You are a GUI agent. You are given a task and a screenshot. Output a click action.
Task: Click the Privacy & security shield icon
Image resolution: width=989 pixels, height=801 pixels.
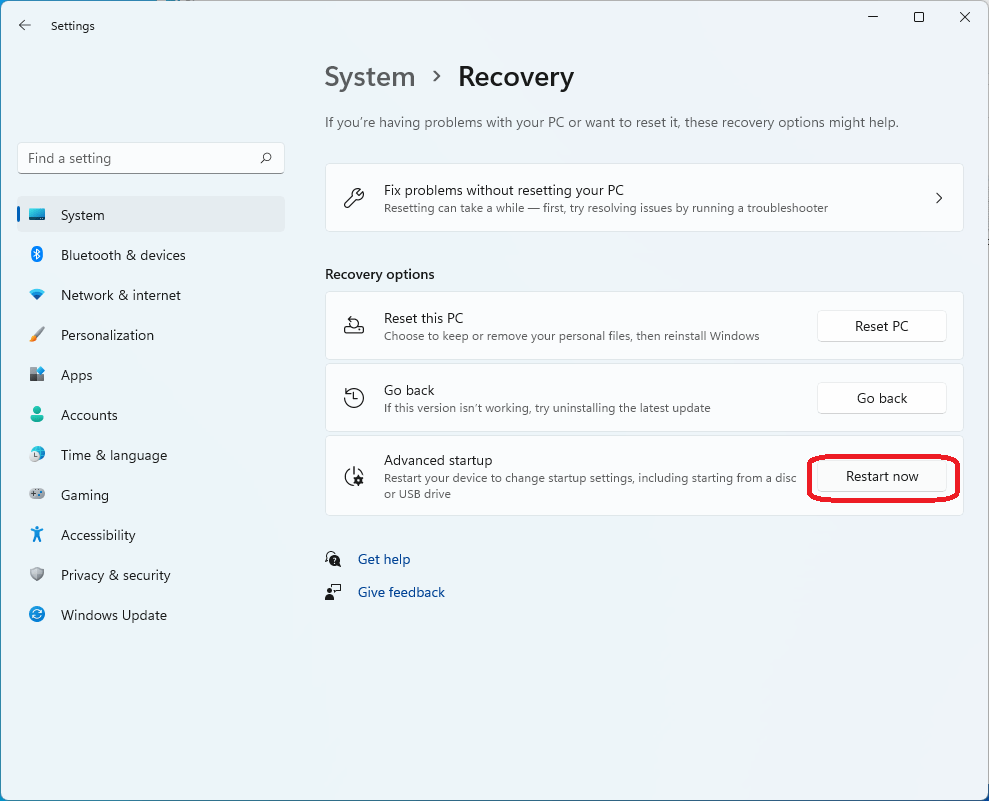[x=37, y=574]
